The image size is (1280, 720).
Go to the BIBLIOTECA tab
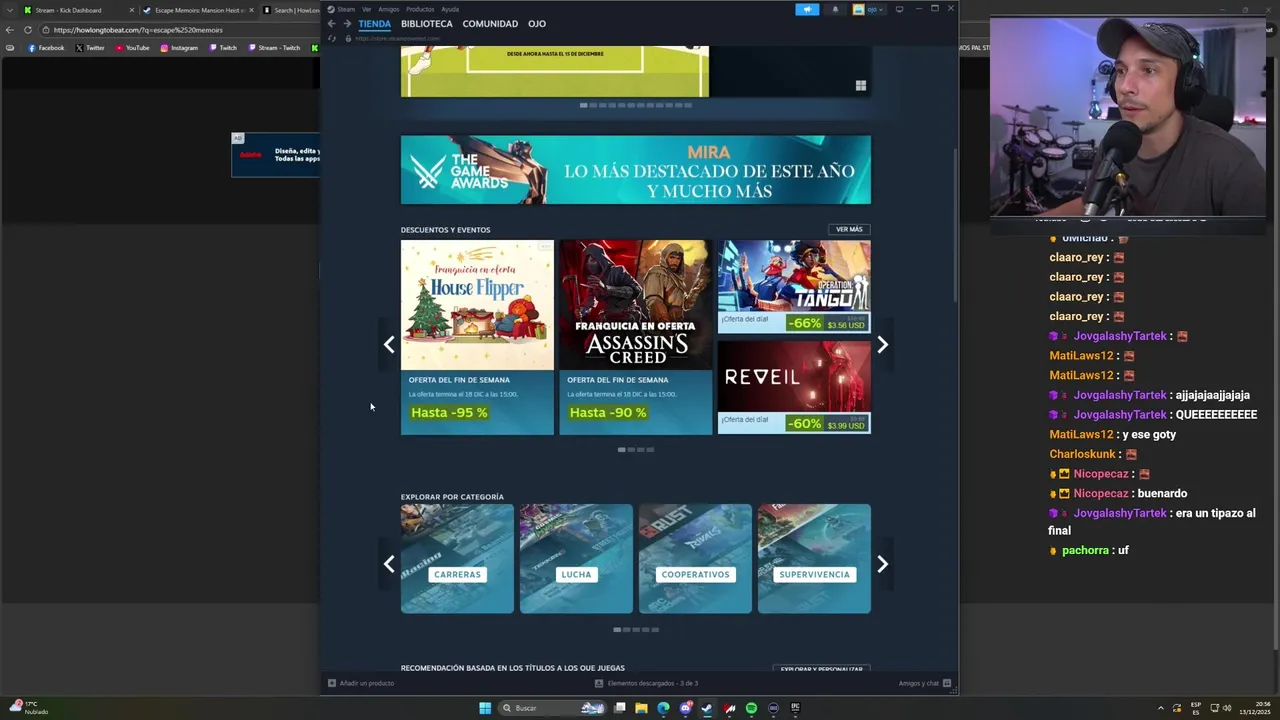(427, 24)
